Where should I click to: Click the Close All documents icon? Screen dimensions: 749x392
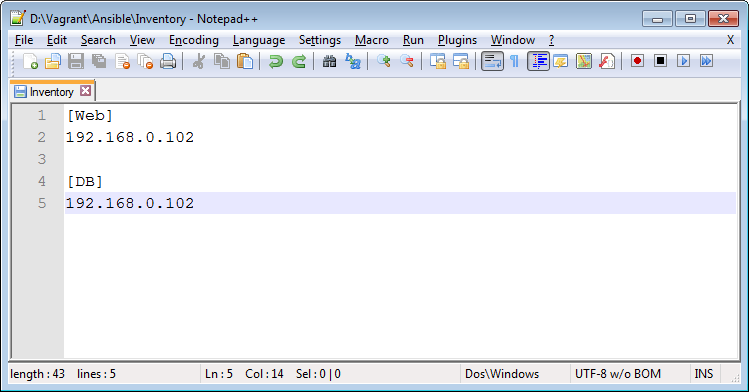tap(145, 61)
